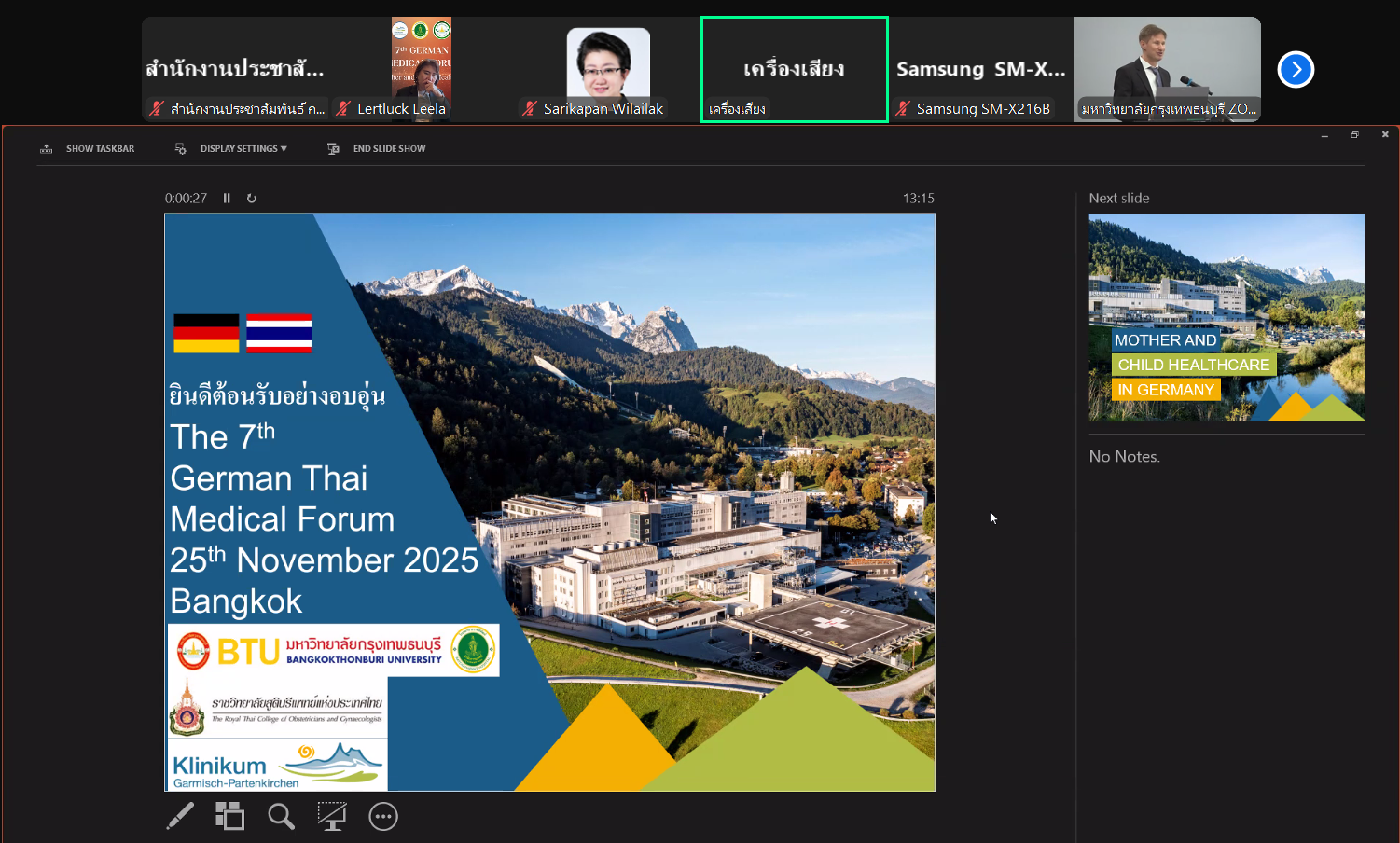Open the see all slides grid
Viewport: 1400px width, 843px height.
pyautogui.click(x=229, y=816)
